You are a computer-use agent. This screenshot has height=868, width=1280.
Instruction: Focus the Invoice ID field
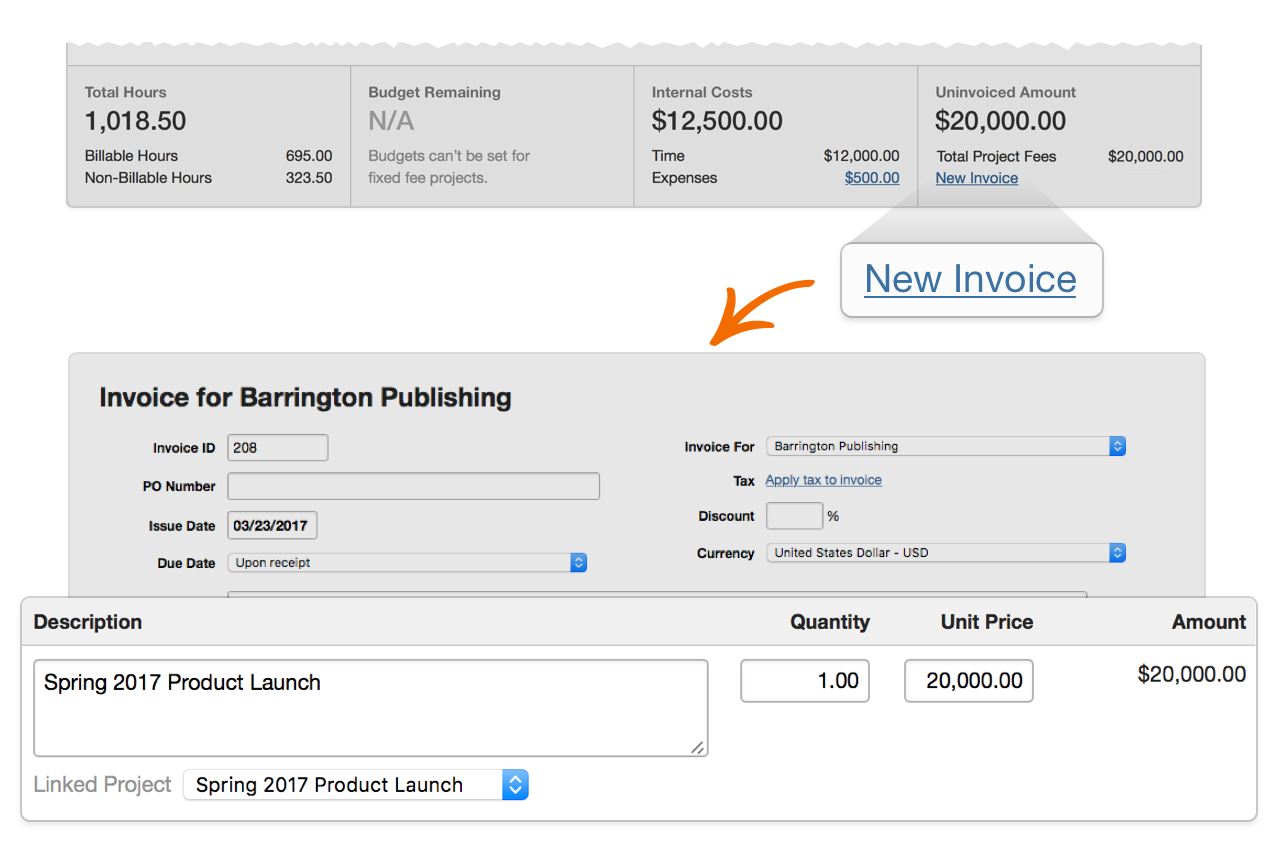(277, 448)
